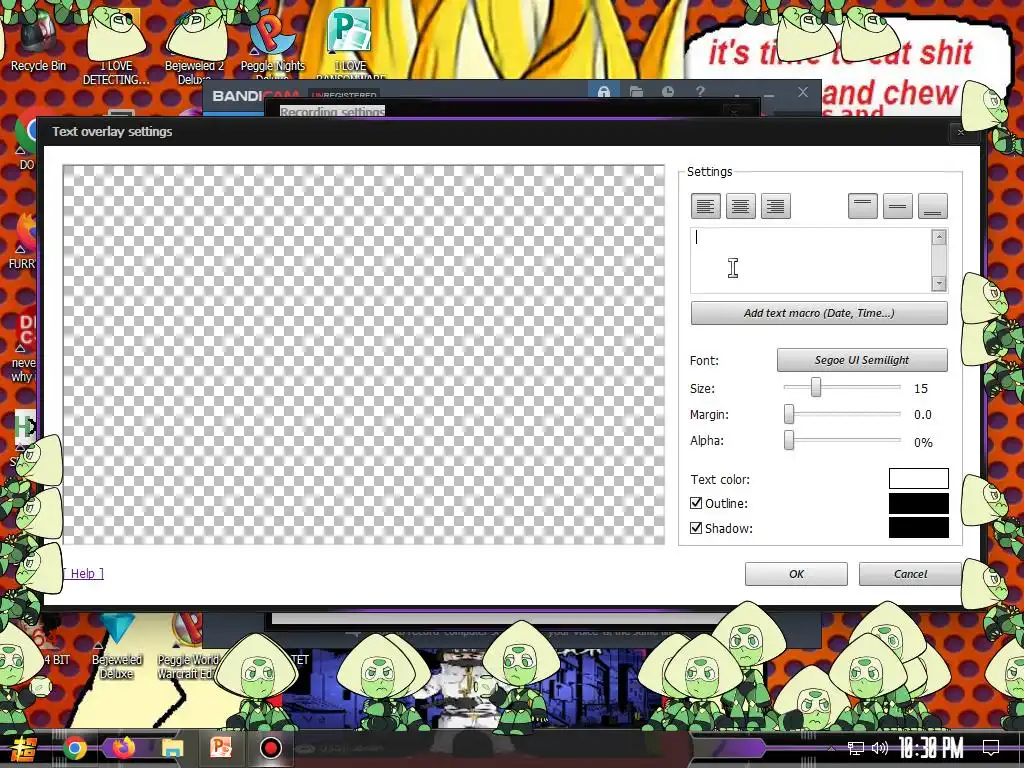Uncheck the Outline checkbox
This screenshot has width=1024, height=768.
pos(696,503)
